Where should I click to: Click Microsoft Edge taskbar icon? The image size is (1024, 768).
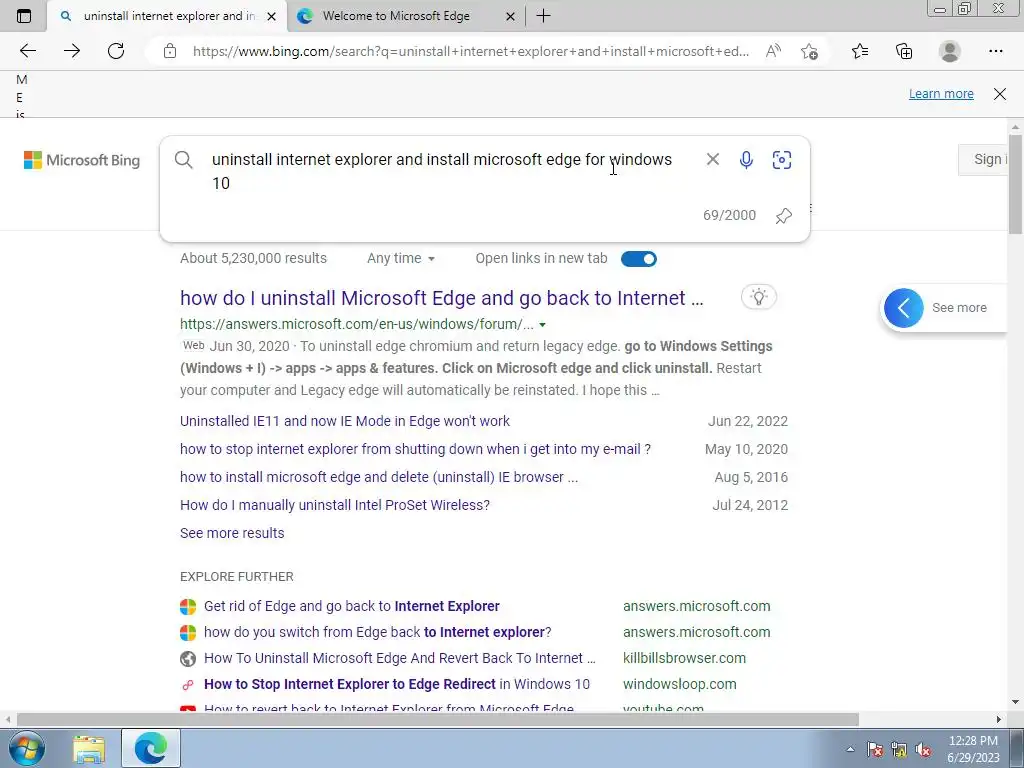coord(151,749)
